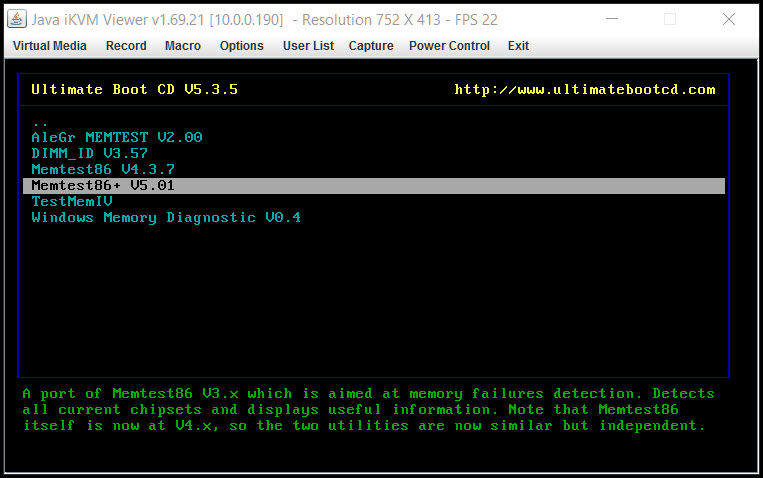The width and height of the screenshot is (763, 478).
Task: Open the Macro menu
Action: 182,46
